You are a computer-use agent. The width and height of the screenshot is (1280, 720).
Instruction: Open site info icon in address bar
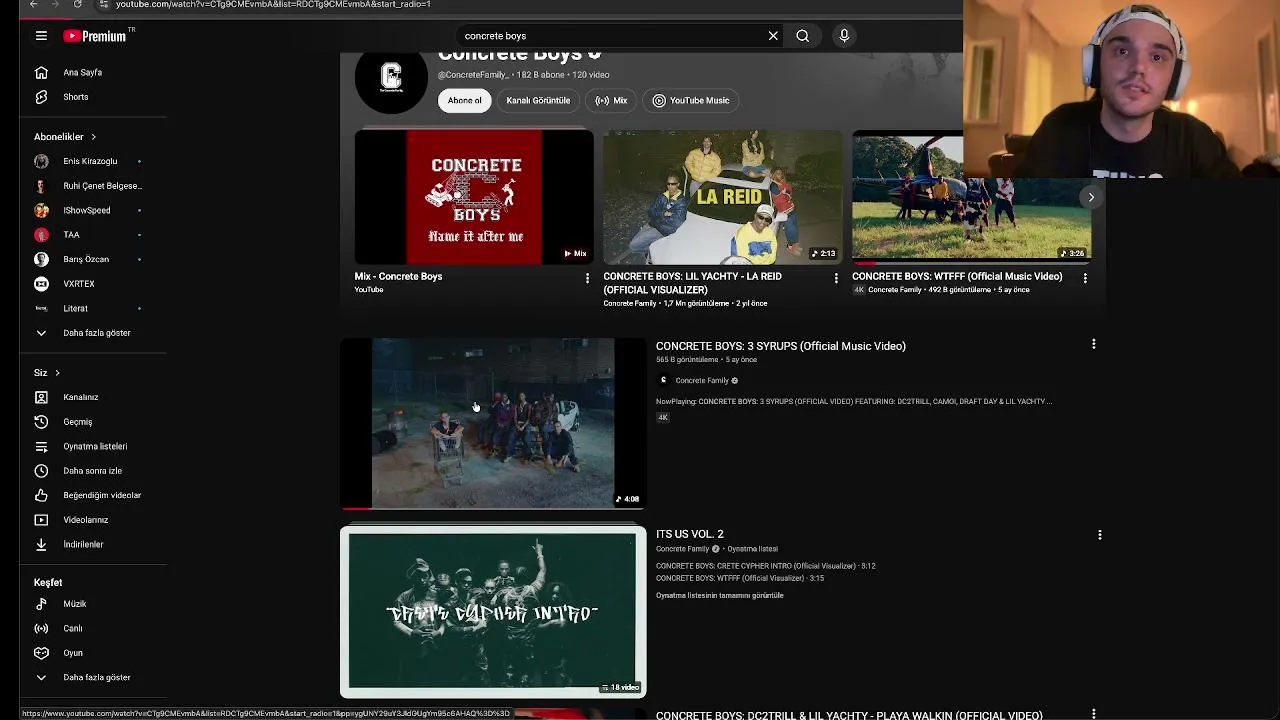103,4
